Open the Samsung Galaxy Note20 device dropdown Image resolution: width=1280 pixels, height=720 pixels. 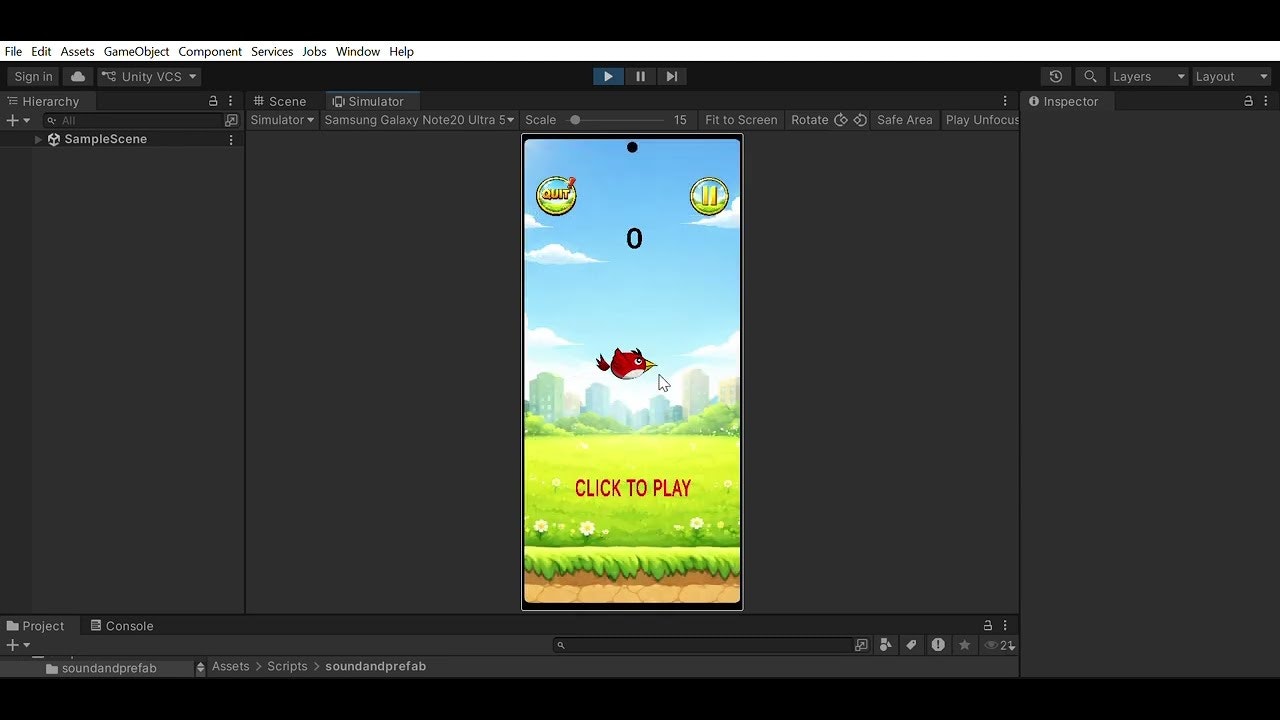point(419,120)
